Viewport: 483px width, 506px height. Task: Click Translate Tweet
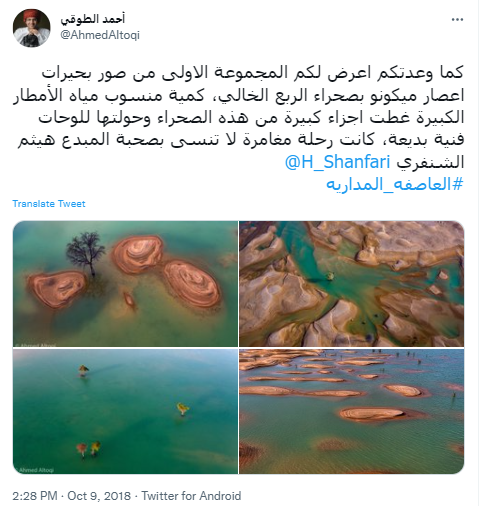(x=49, y=204)
